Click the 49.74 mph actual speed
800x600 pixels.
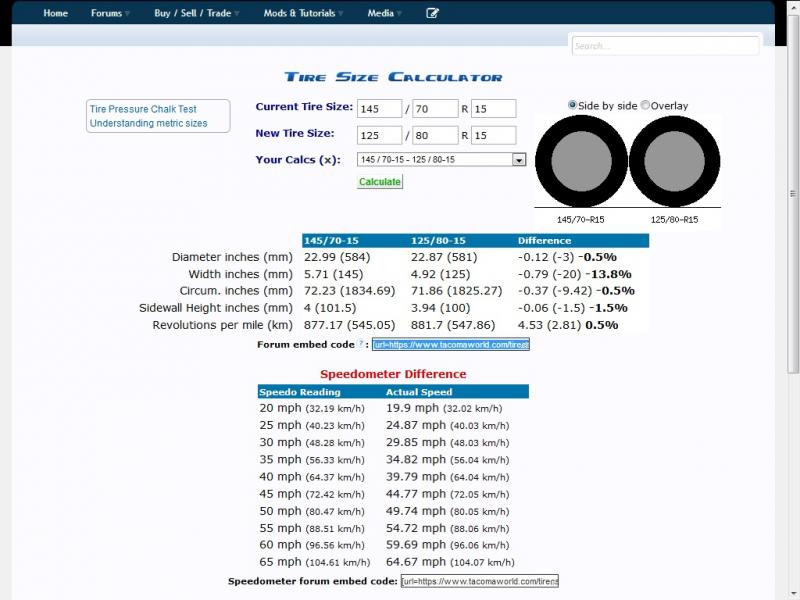click(447, 511)
